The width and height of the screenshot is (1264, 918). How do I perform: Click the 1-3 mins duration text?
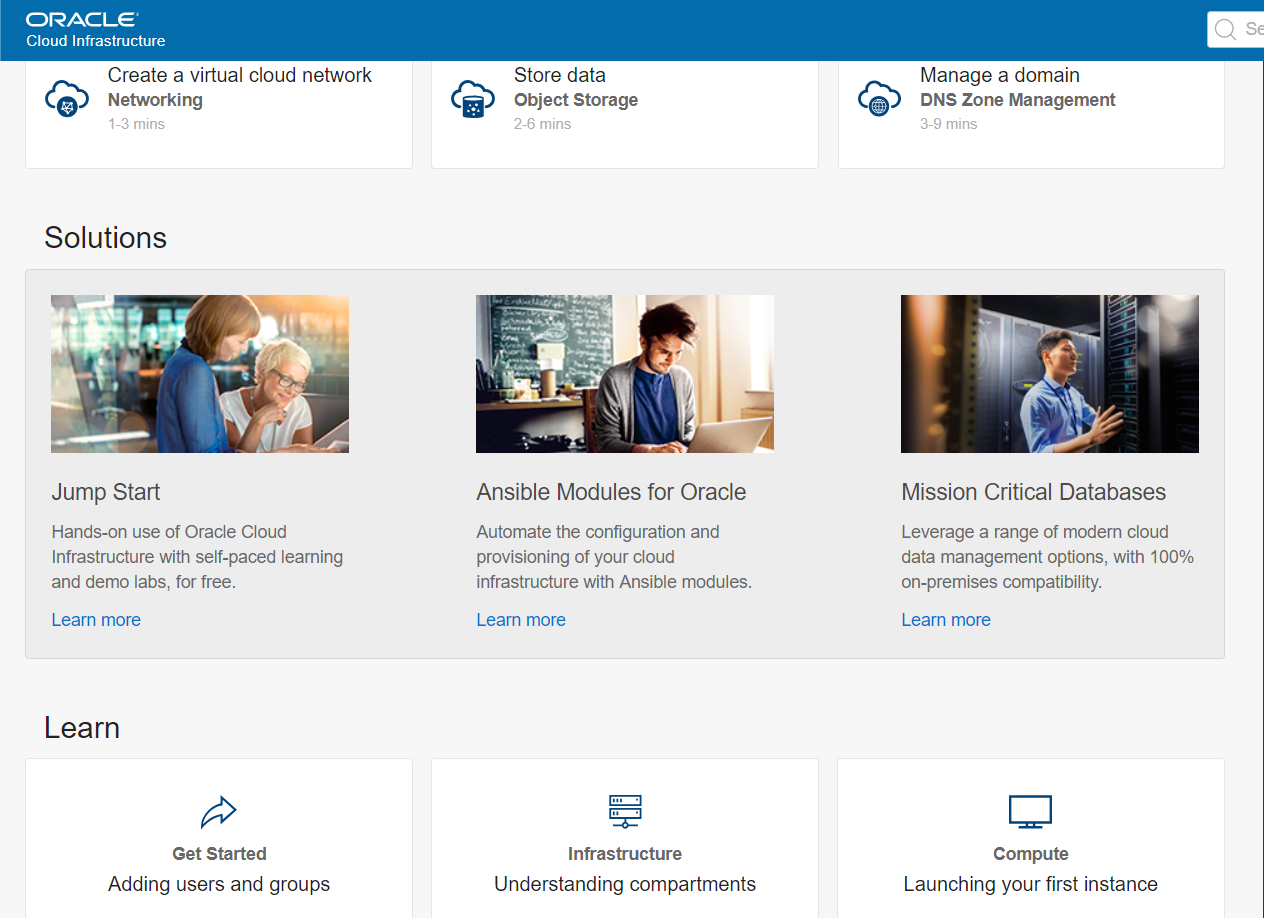pyautogui.click(x=136, y=124)
